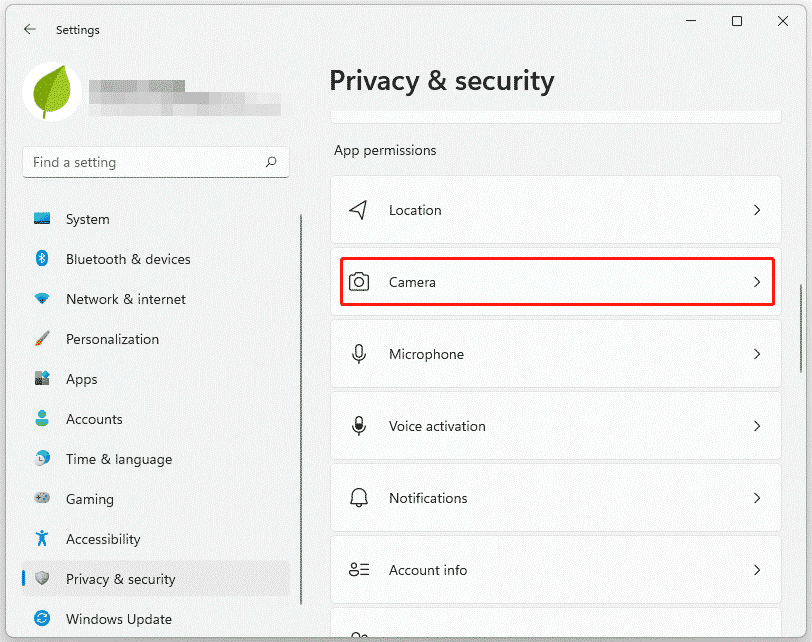Click the Camera icon in permissions list

click(359, 282)
